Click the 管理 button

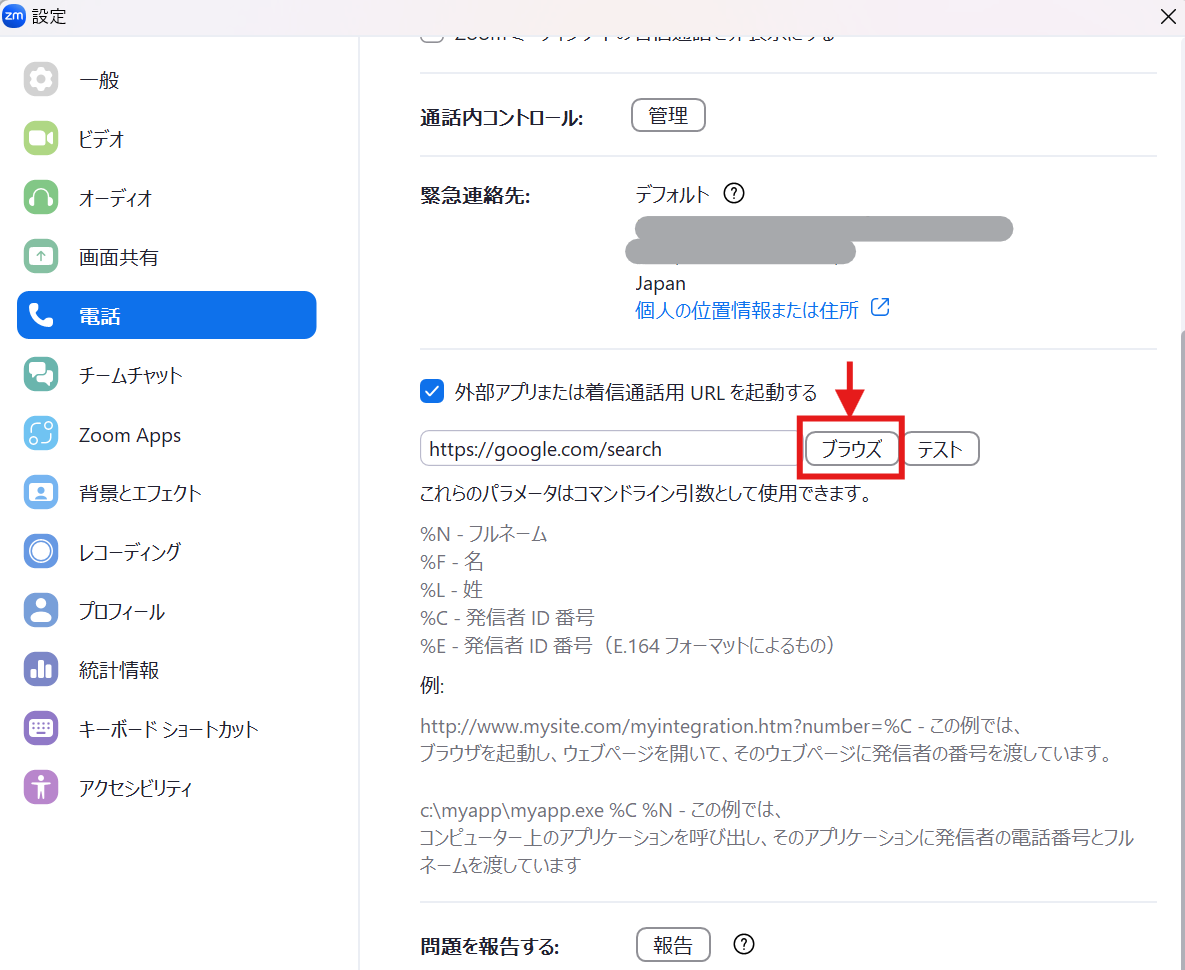(x=668, y=116)
